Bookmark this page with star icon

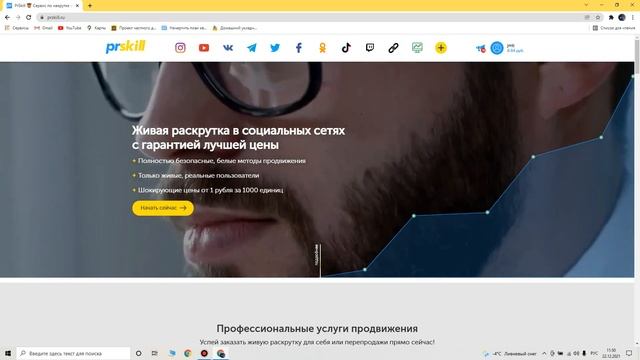[x=598, y=17]
